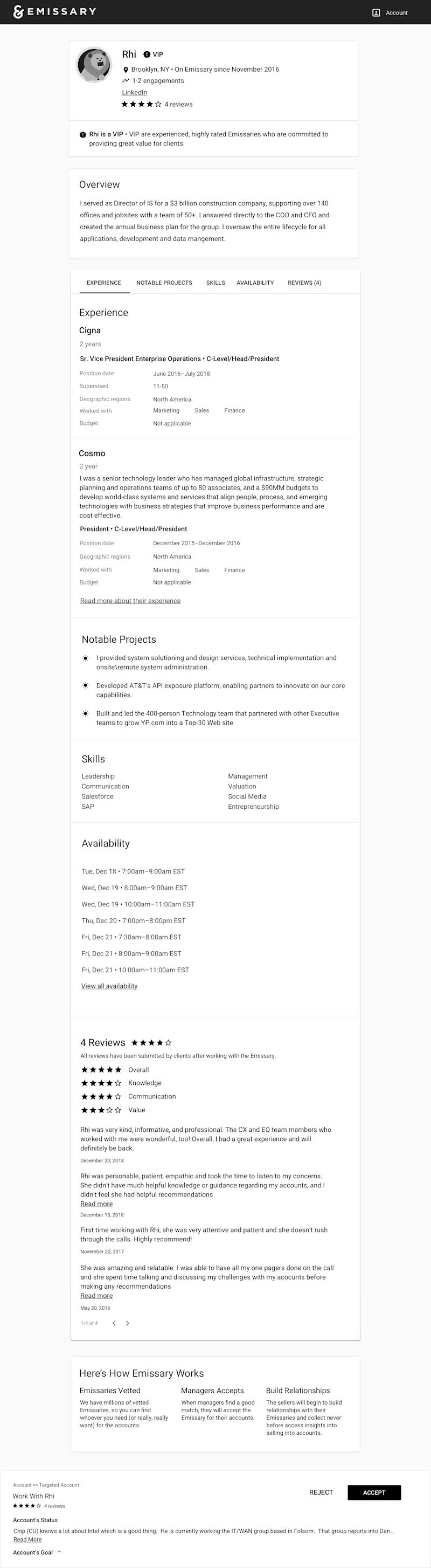The width and height of the screenshot is (431, 1568).
Task: Click the profile star rating under LinkedIn
Action: click(141, 104)
